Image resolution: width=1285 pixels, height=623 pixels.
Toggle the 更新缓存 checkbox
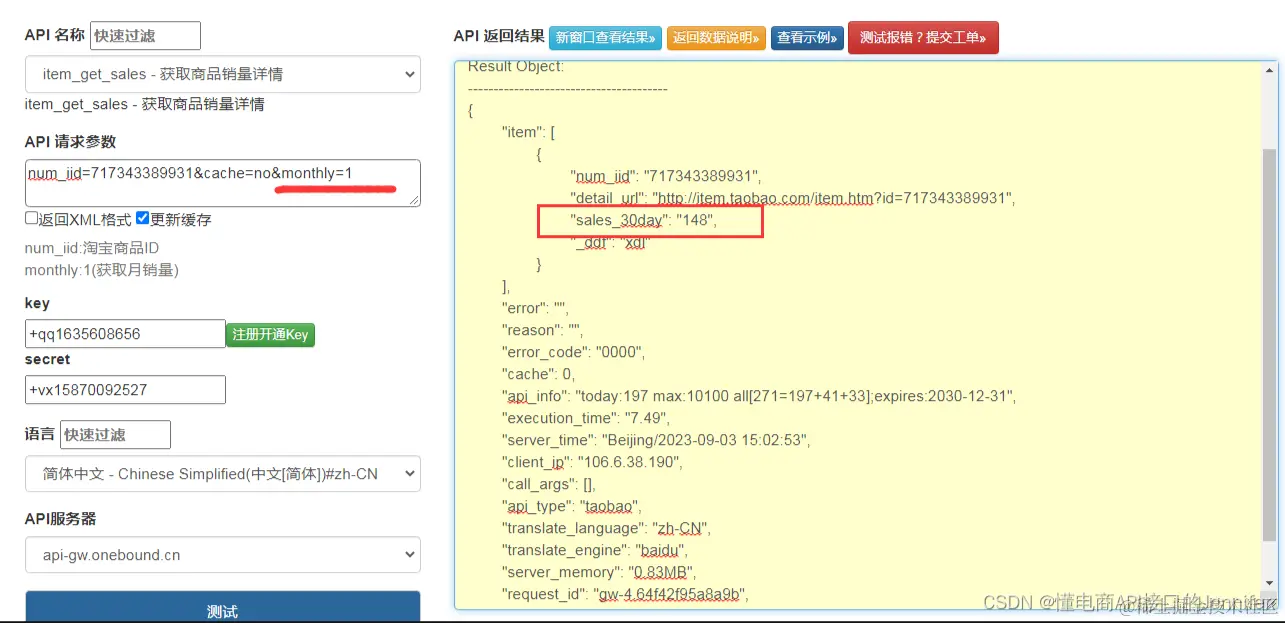click(x=142, y=219)
